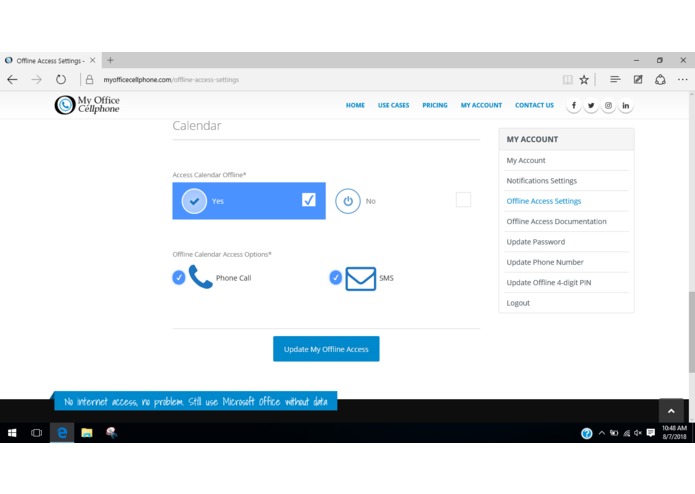Click Update My Offline Access button

click(326, 349)
